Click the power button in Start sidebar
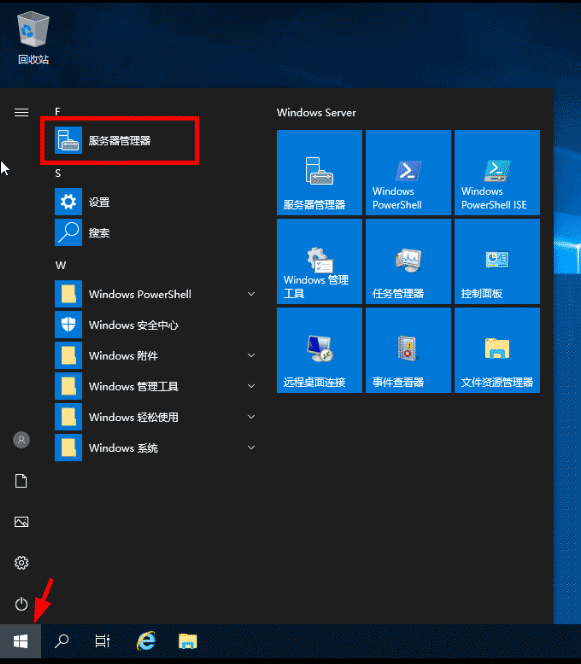The image size is (581, 664). tap(21, 603)
